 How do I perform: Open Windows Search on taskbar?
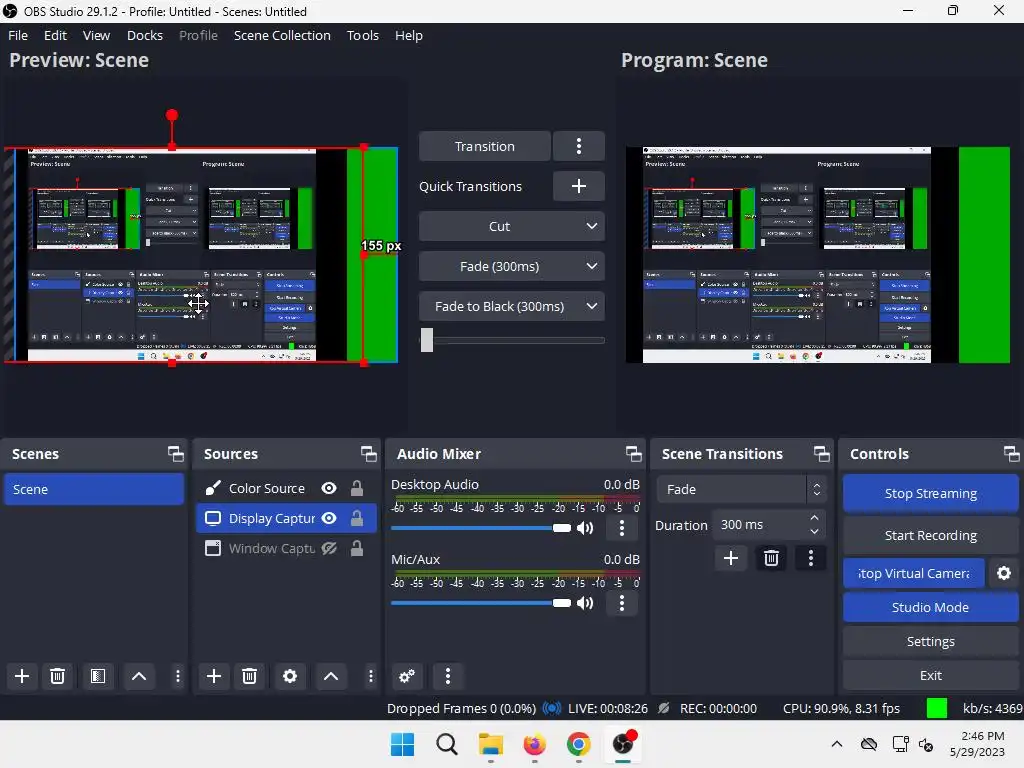(x=447, y=744)
